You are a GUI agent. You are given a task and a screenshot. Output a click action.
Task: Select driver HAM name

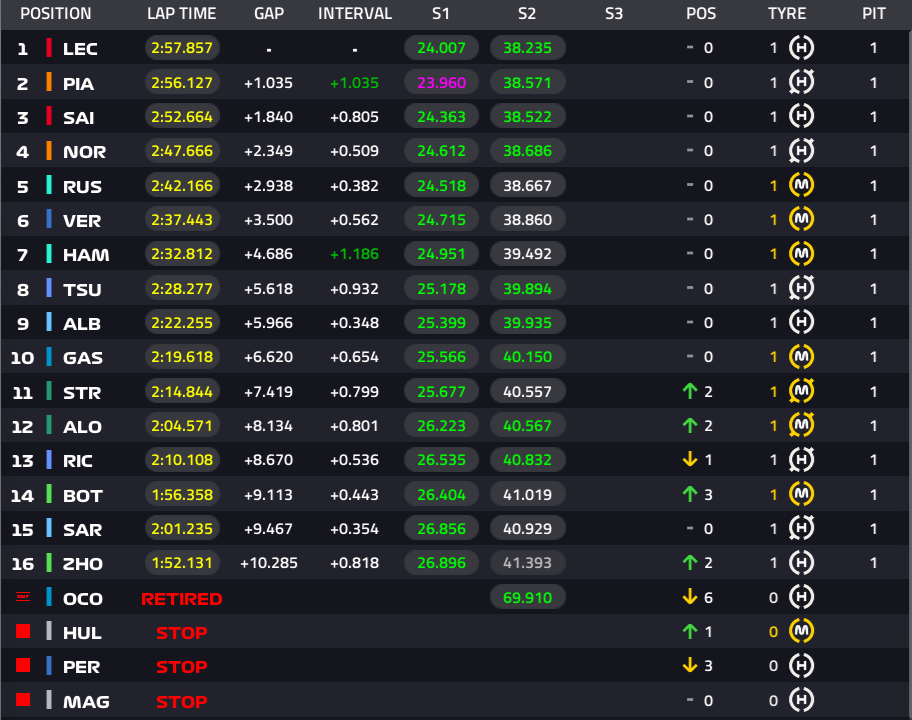click(x=86, y=255)
